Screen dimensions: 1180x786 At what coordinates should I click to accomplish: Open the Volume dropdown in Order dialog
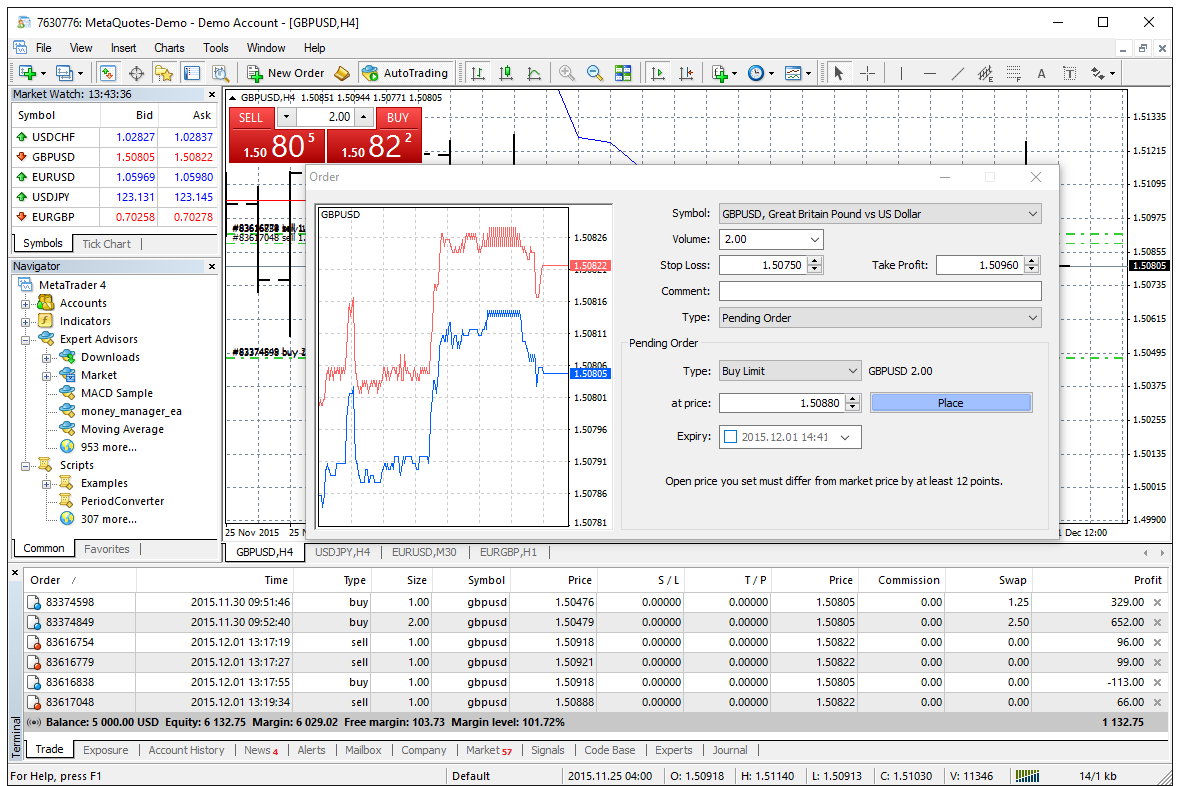click(x=814, y=239)
